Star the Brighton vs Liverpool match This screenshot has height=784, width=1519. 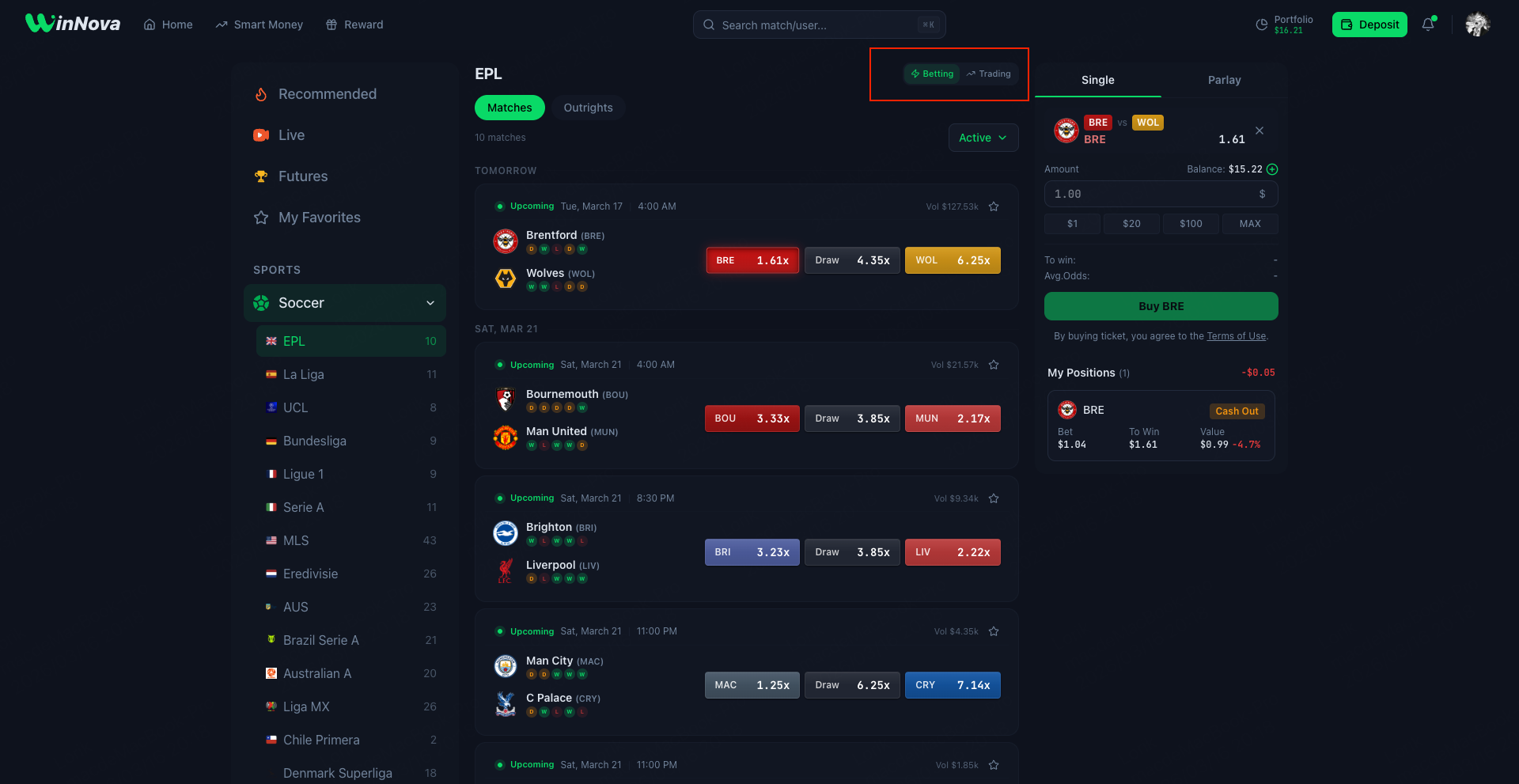point(994,498)
